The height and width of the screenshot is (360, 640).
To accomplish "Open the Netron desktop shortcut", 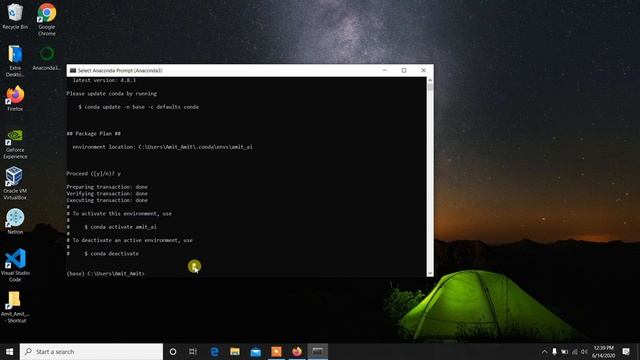I will 15,221.
